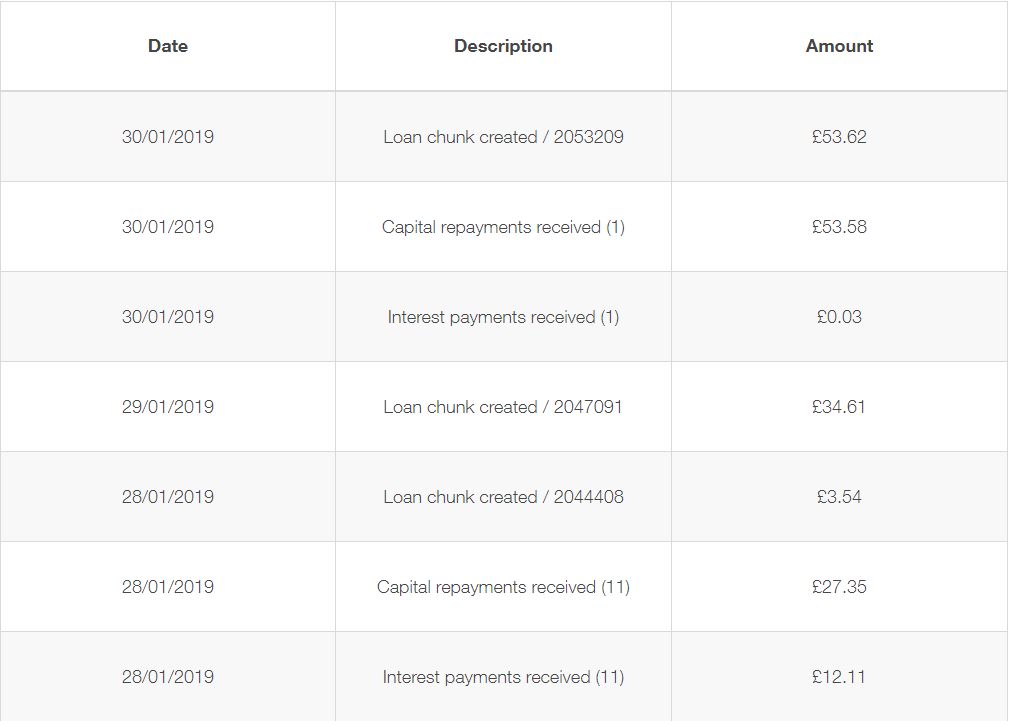Select Loan chunk created / 2053209 entry
The height and width of the screenshot is (721, 1010).
(x=503, y=137)
